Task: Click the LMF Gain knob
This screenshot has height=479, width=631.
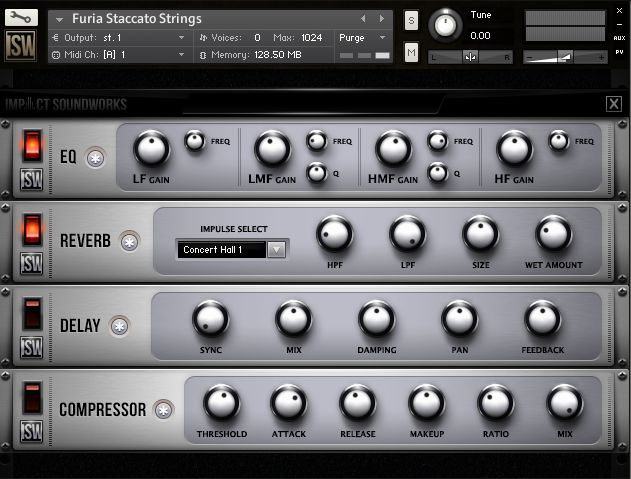Action: coord(272,148)
